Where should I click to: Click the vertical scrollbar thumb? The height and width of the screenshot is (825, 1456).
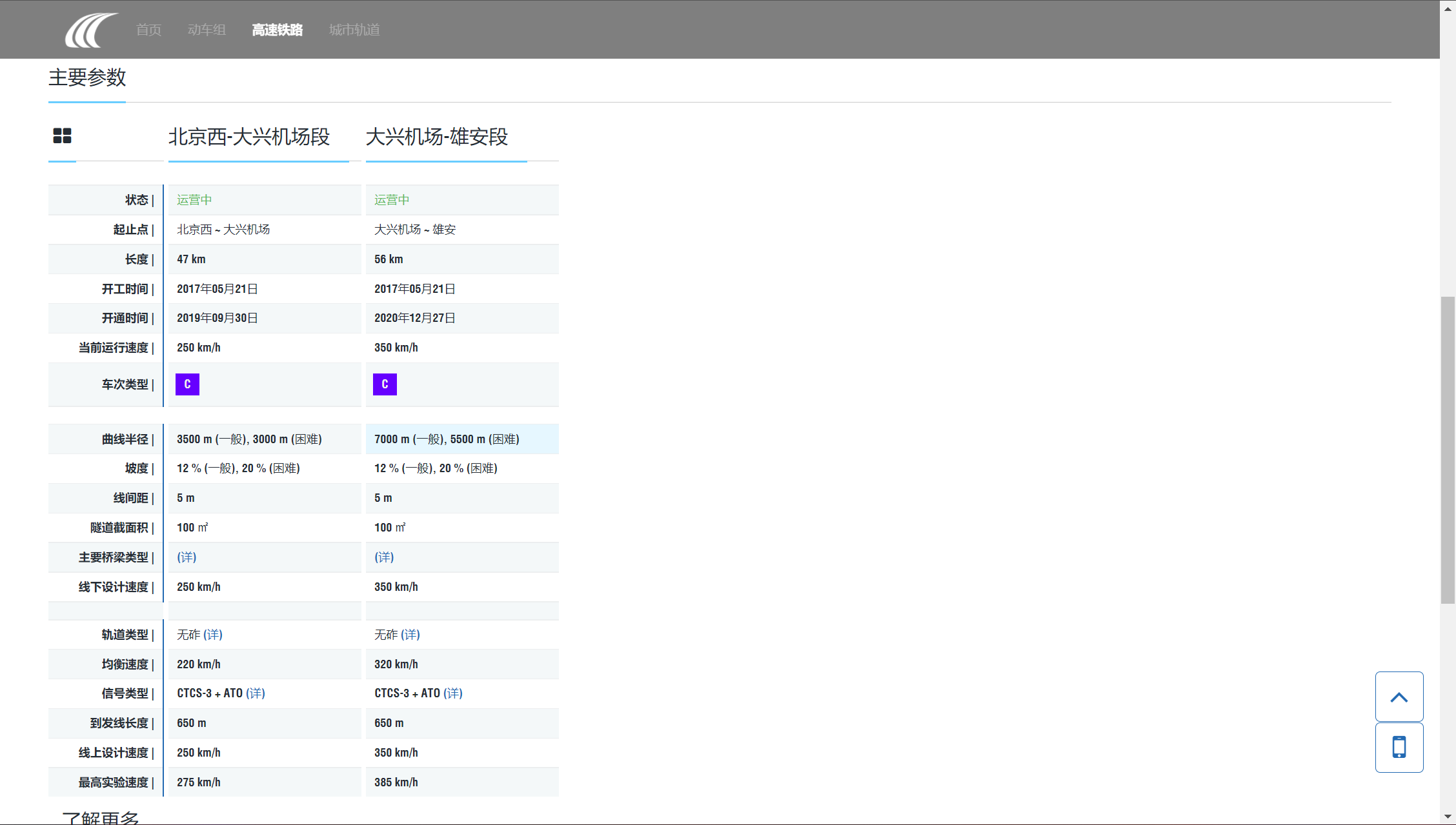(x=1448, y=450)
